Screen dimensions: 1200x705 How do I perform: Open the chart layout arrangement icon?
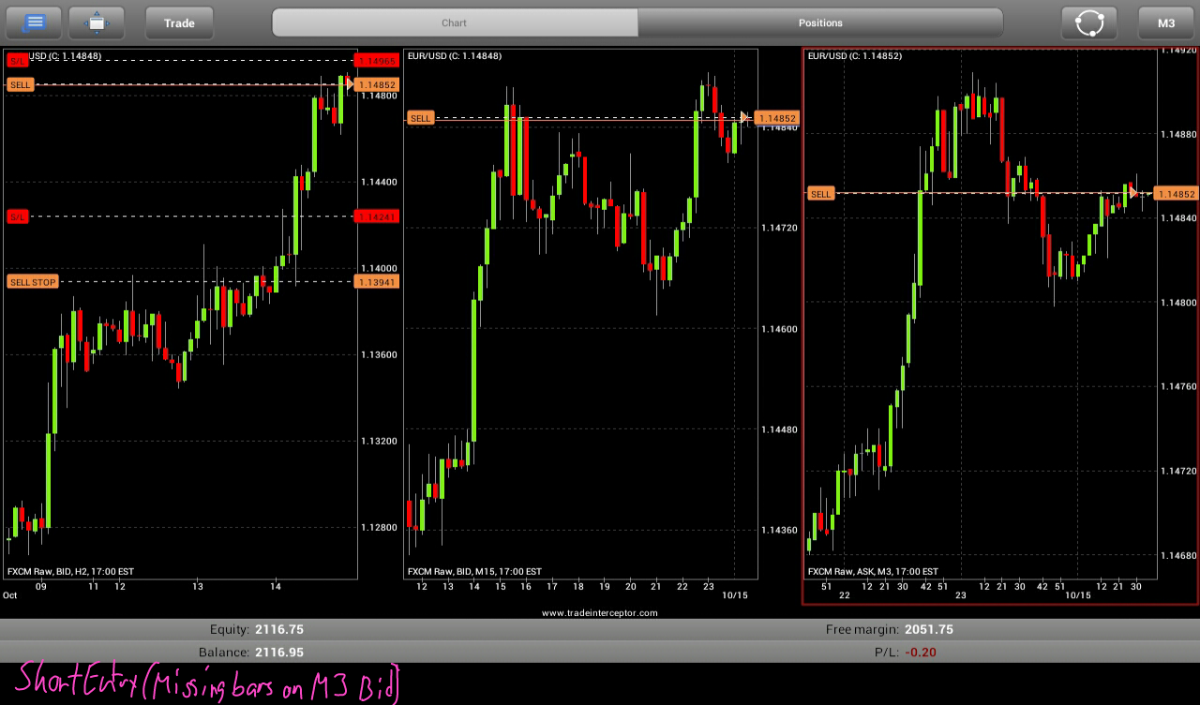tap(97, 22)
